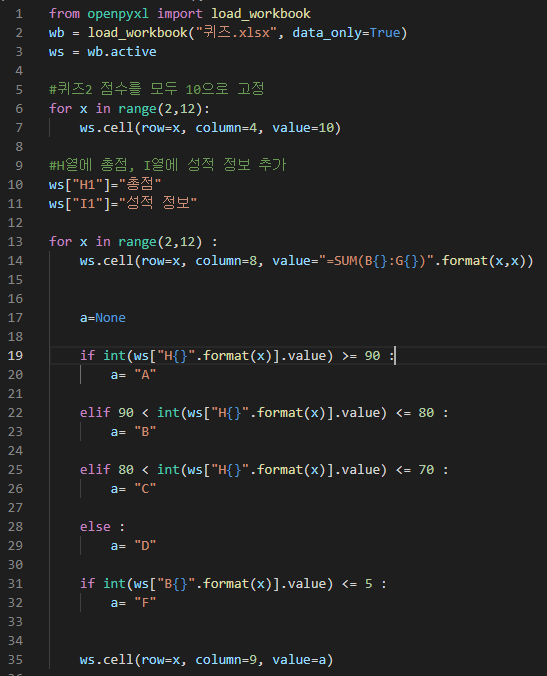Click line number 13 in the gutter
The image size is (547, 676).
pyautogui.click(x=15, y=241)
